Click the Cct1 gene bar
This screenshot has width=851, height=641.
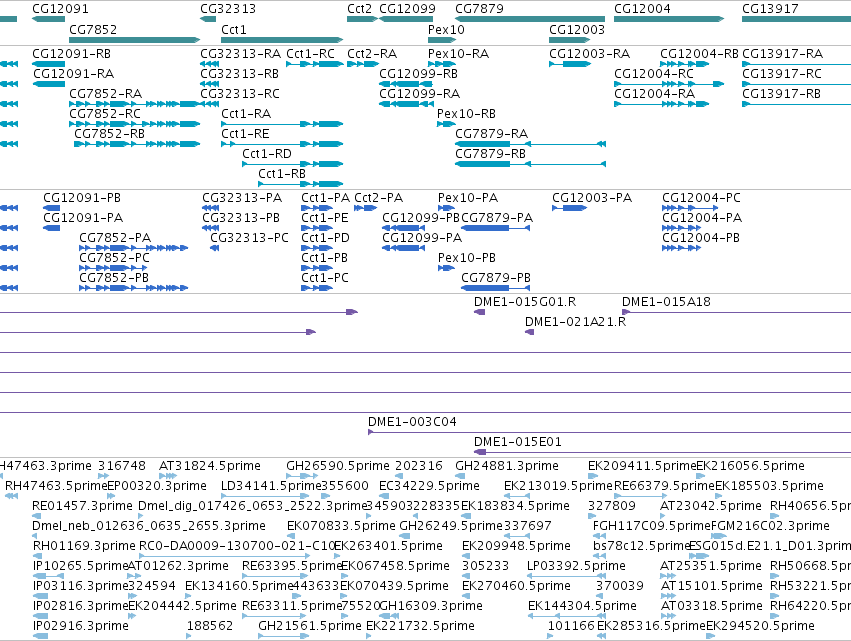tap(282, 40)
